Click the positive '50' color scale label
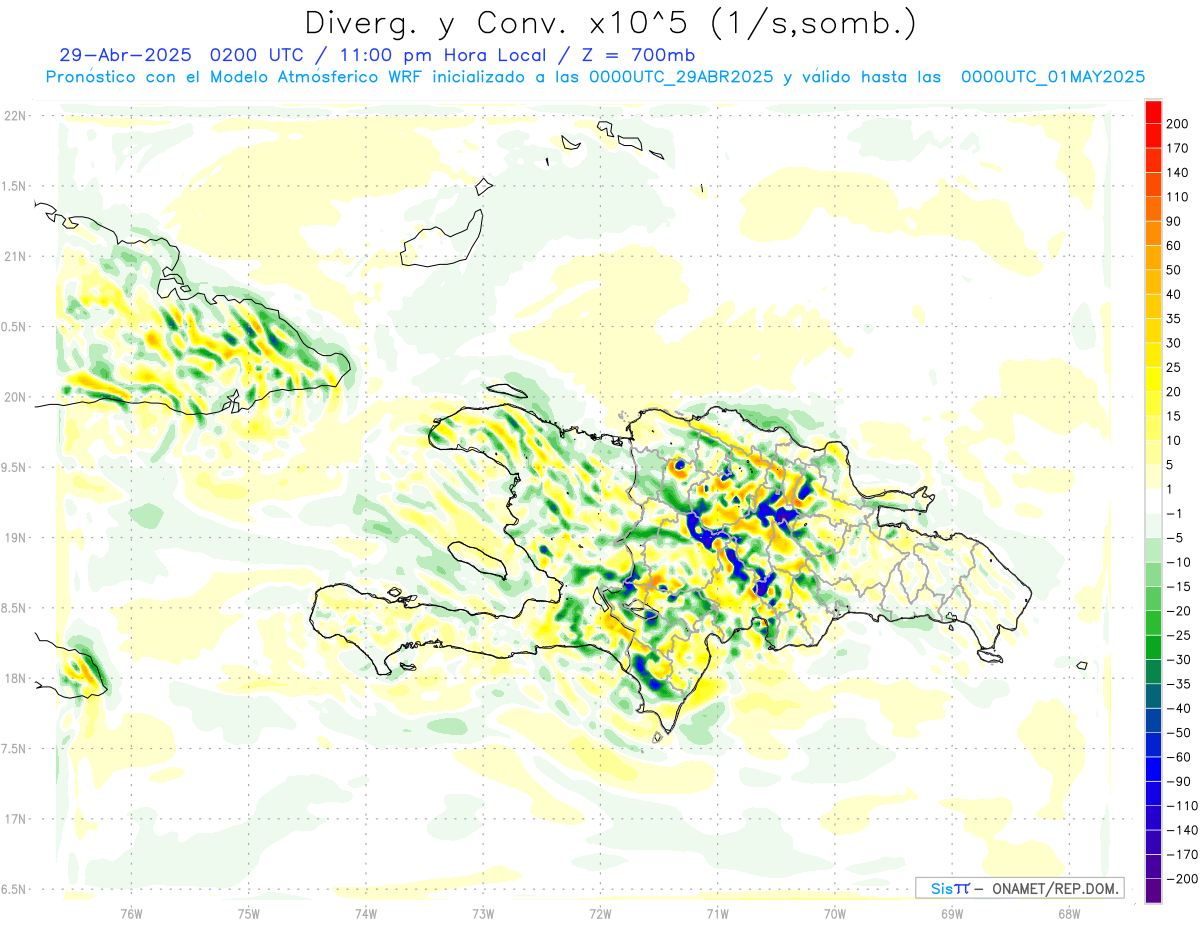This screenshot has height=927, width=1200. (1174, 270)
